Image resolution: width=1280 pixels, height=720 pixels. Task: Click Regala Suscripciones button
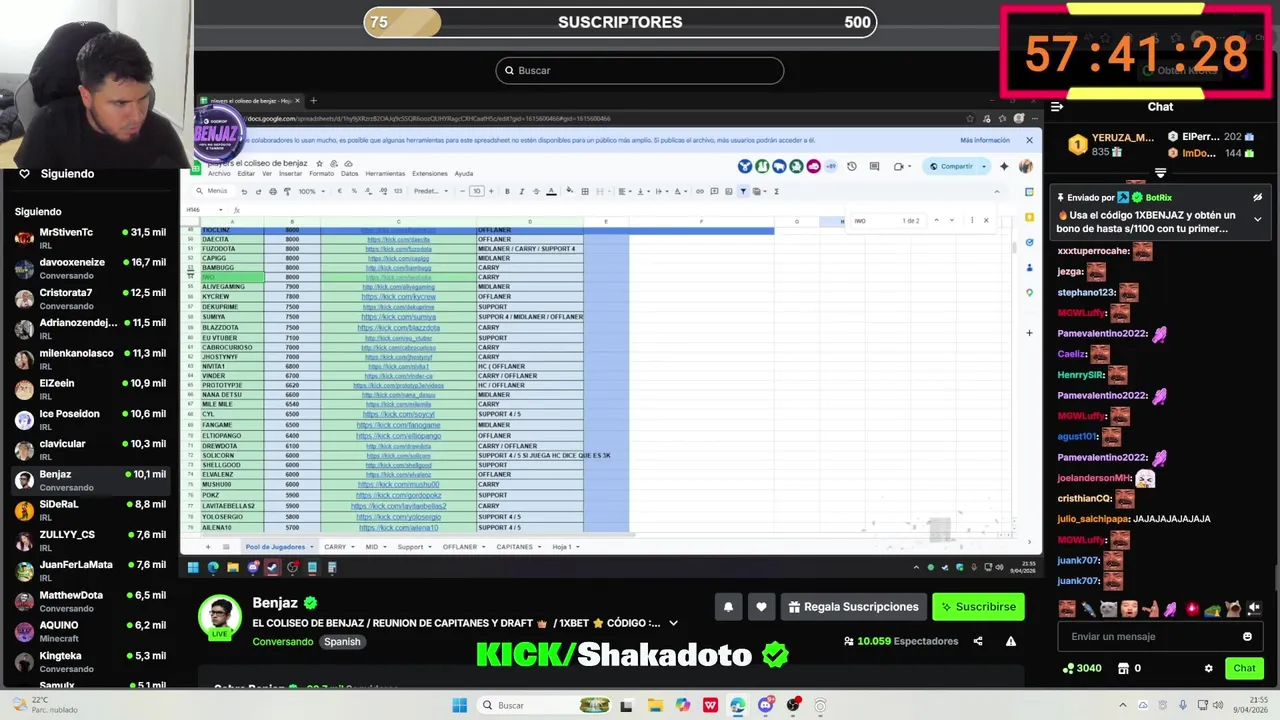pos(853,607)
